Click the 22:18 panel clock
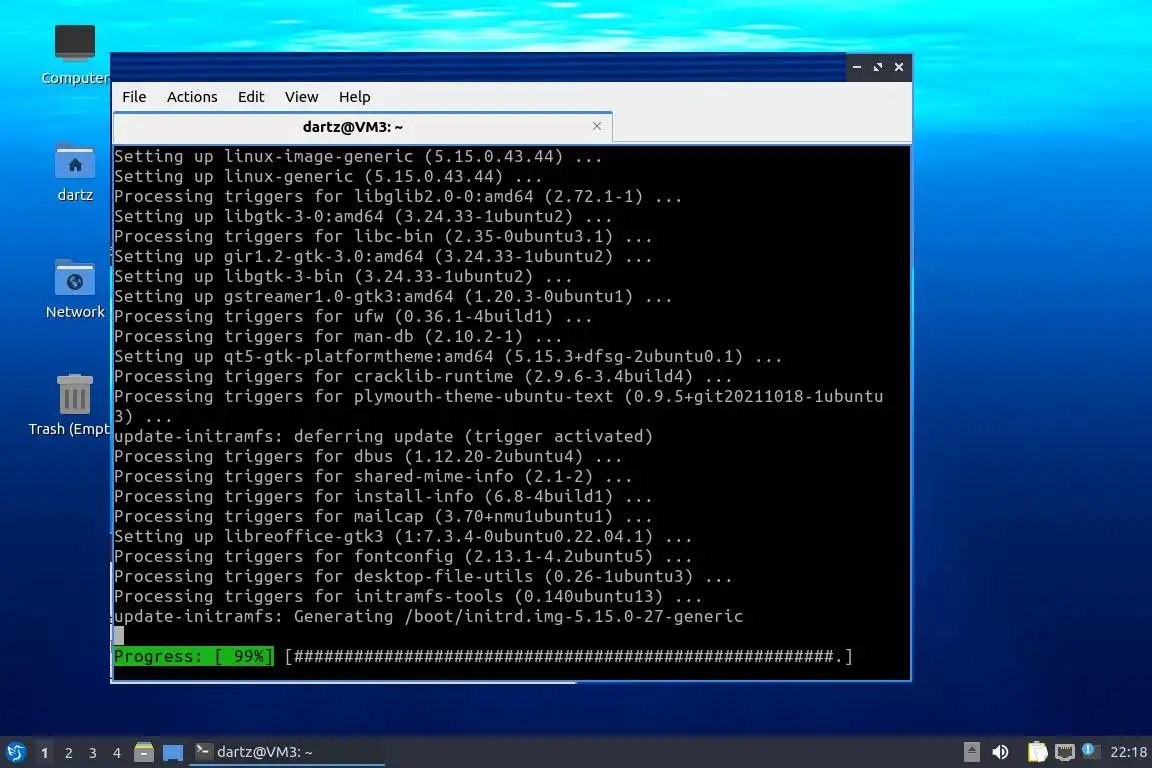 [x=1128, y=752]
